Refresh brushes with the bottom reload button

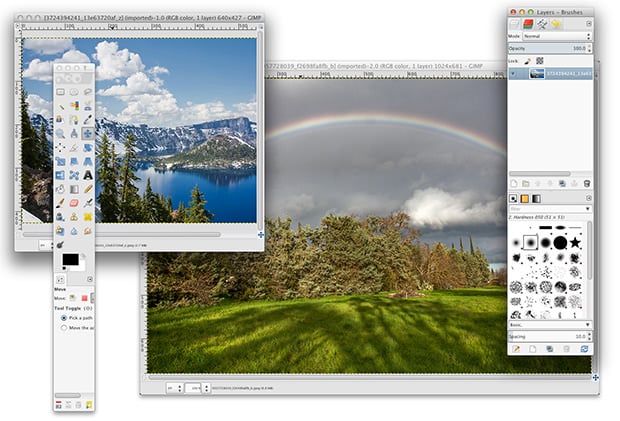tap(584, 349)
